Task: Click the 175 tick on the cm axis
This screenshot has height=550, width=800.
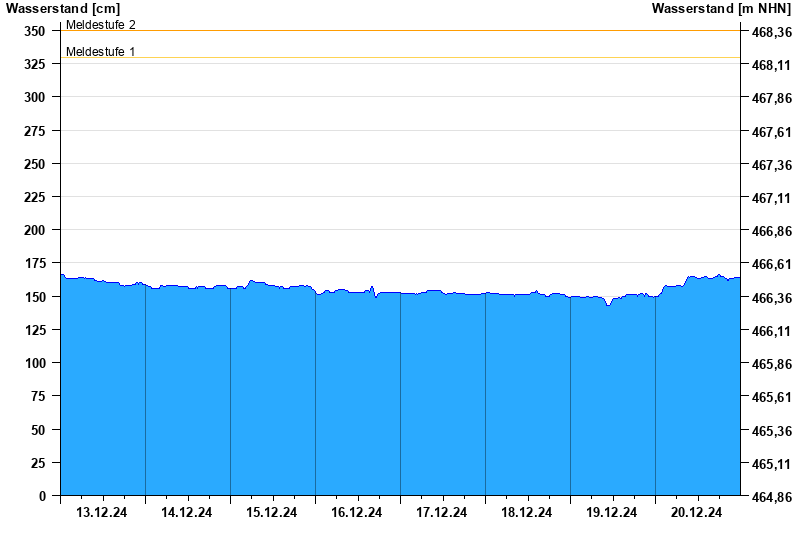Action: [35, 263]
